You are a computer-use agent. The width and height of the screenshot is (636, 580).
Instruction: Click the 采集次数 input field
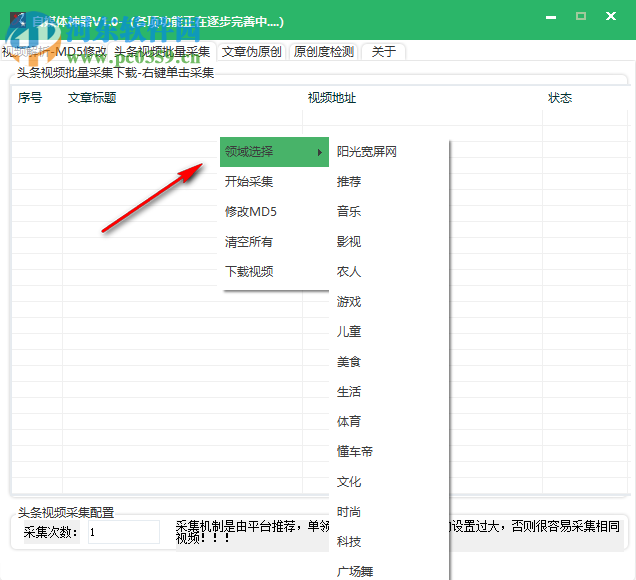pyautogui.click(x=124, y=532)
